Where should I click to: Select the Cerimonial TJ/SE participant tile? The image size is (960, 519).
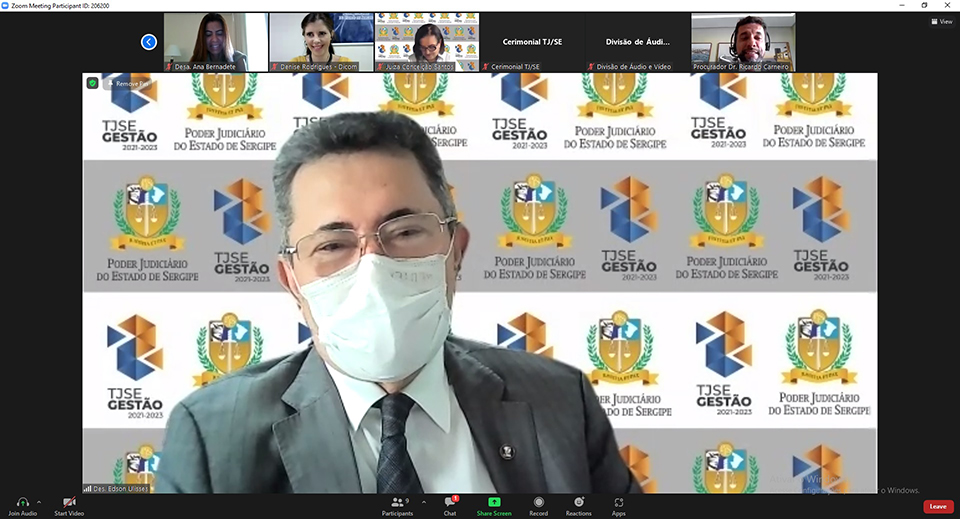(x=534, y=42)
